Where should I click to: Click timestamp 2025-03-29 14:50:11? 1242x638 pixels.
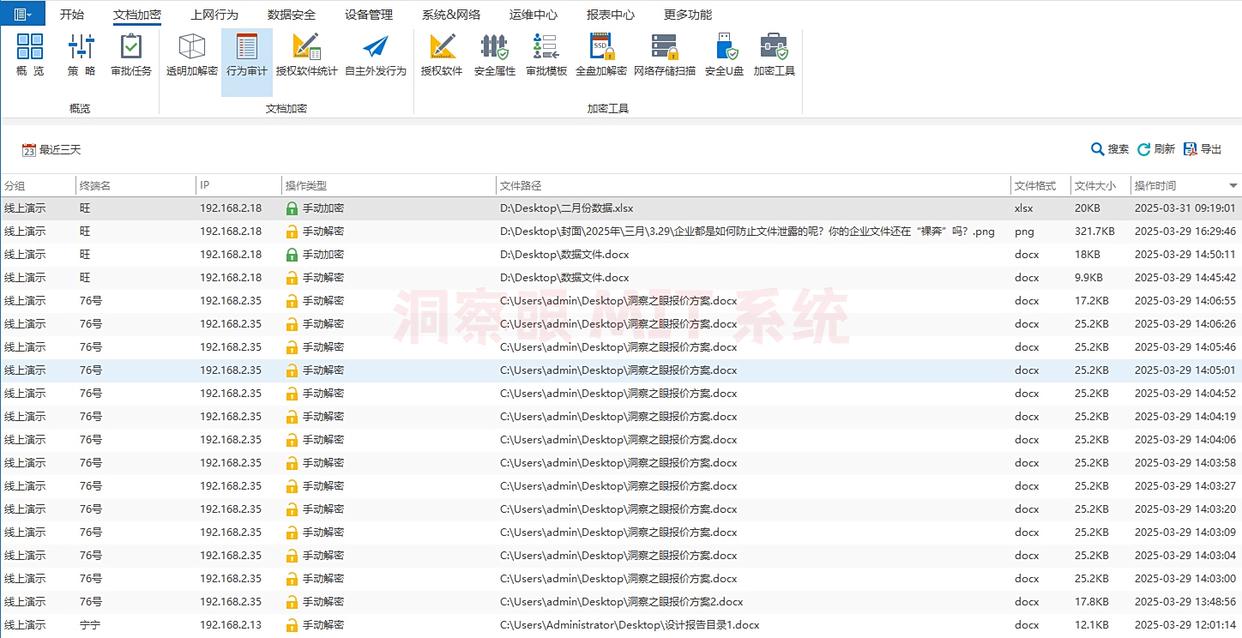1185,254
